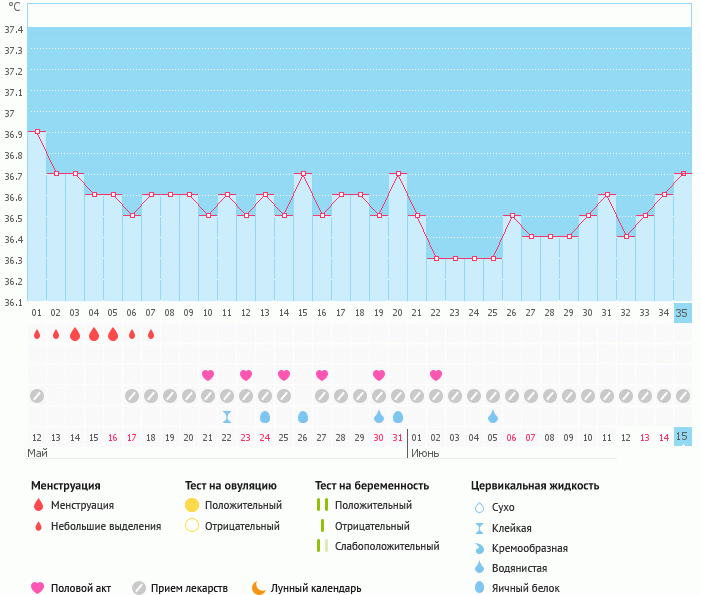Click the Лунный календарь moon icon in legend
Viewport: 701px width, 595px height.
(x=259, y=588)
